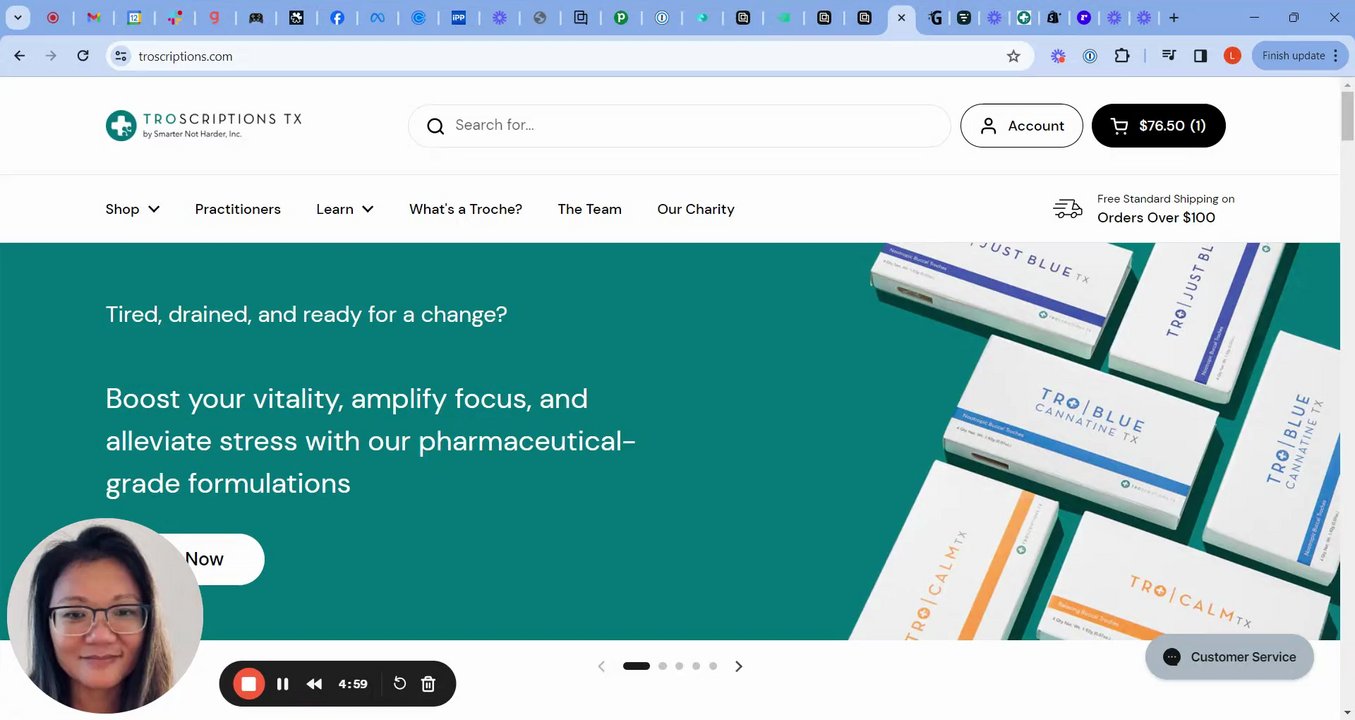Click the webcam bubble of the presenter
Viewport: 1355px width, 720px height.
point(105,616)
